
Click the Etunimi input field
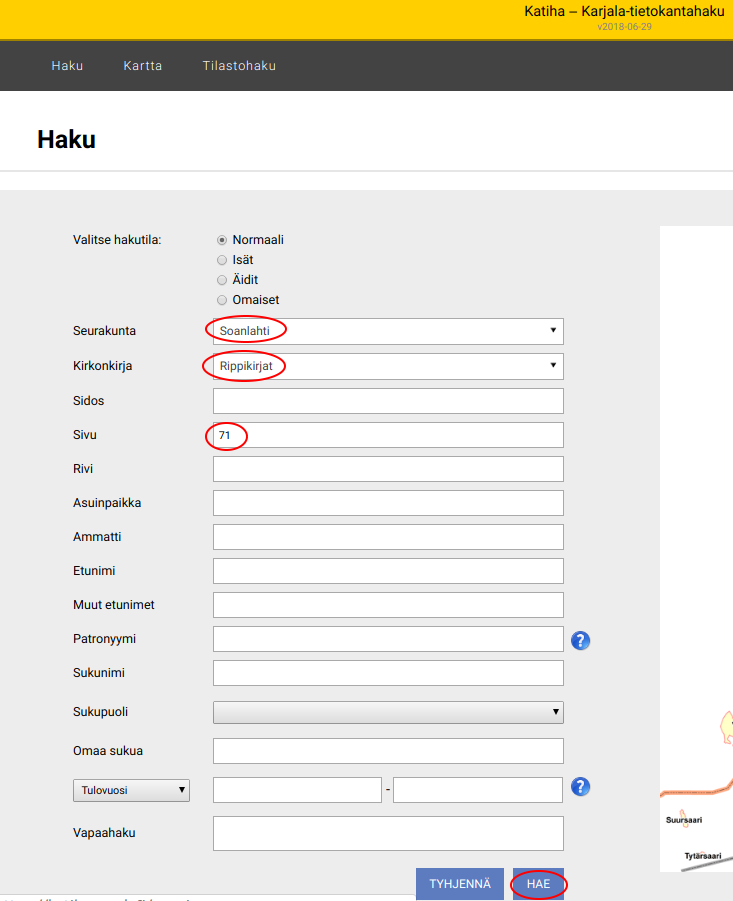click(388, 571)
